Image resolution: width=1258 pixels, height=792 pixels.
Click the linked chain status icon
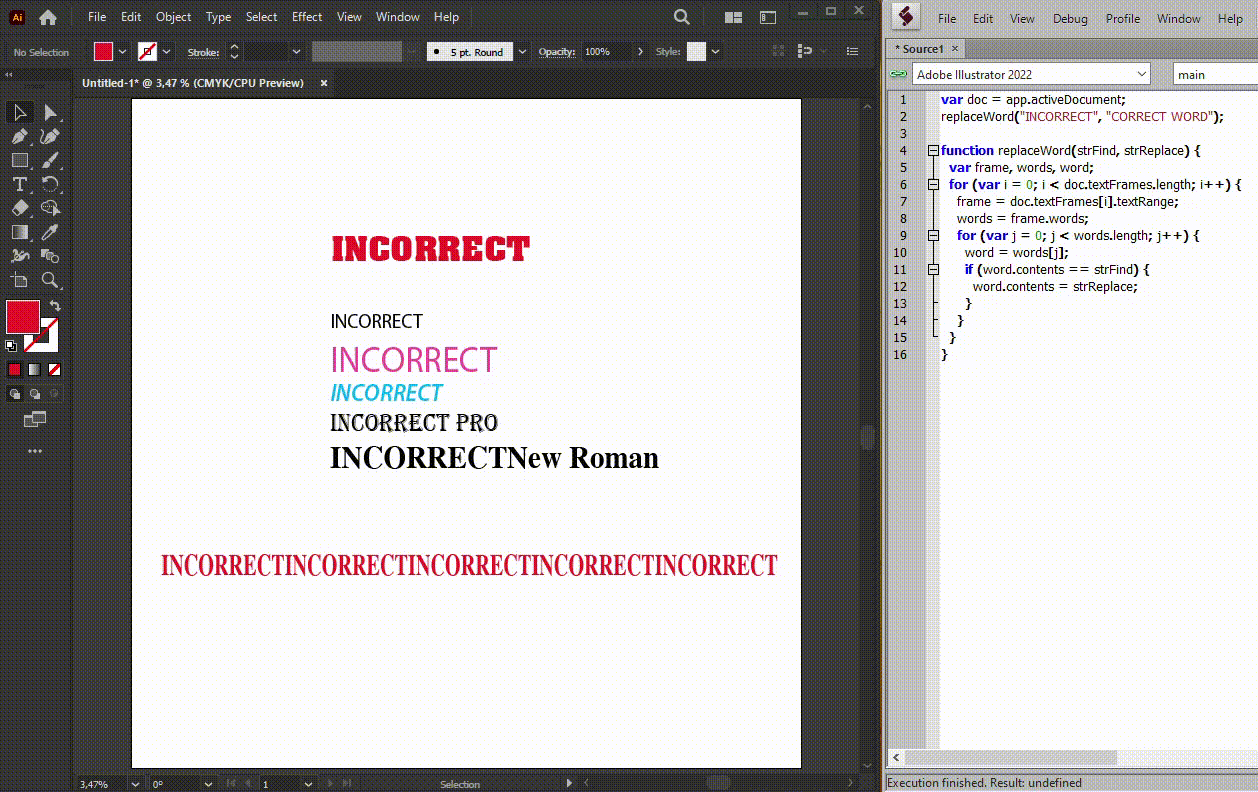pos(897,74)
